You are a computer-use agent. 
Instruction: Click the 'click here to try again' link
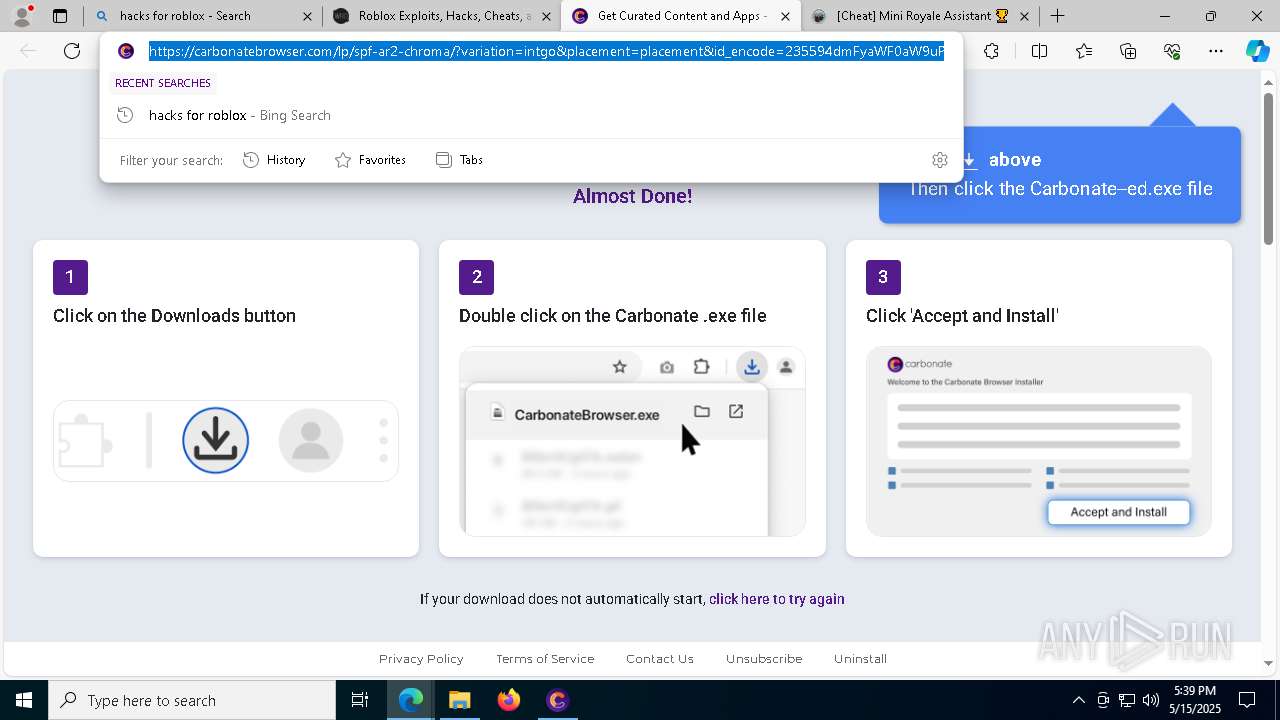coord(777,599)
